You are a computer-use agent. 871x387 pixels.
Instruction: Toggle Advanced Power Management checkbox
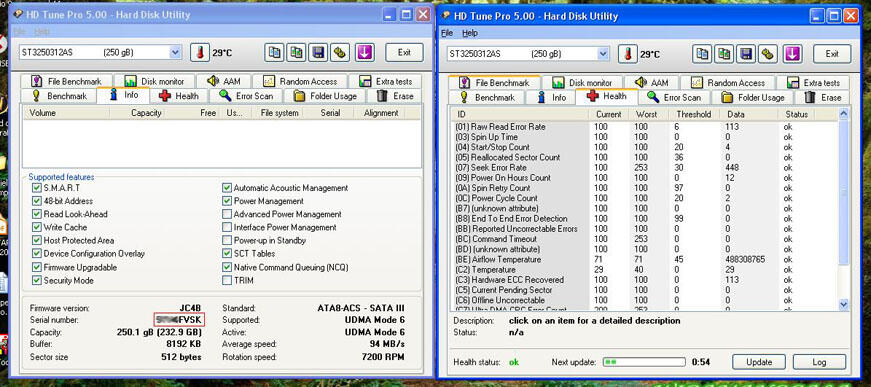(x=227, y=214)
